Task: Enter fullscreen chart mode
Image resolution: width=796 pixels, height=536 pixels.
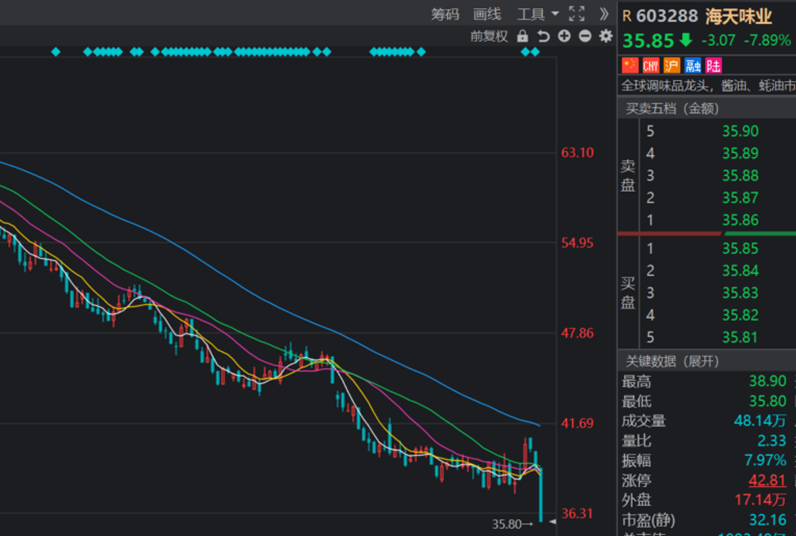Action: [x=577, y=14]
